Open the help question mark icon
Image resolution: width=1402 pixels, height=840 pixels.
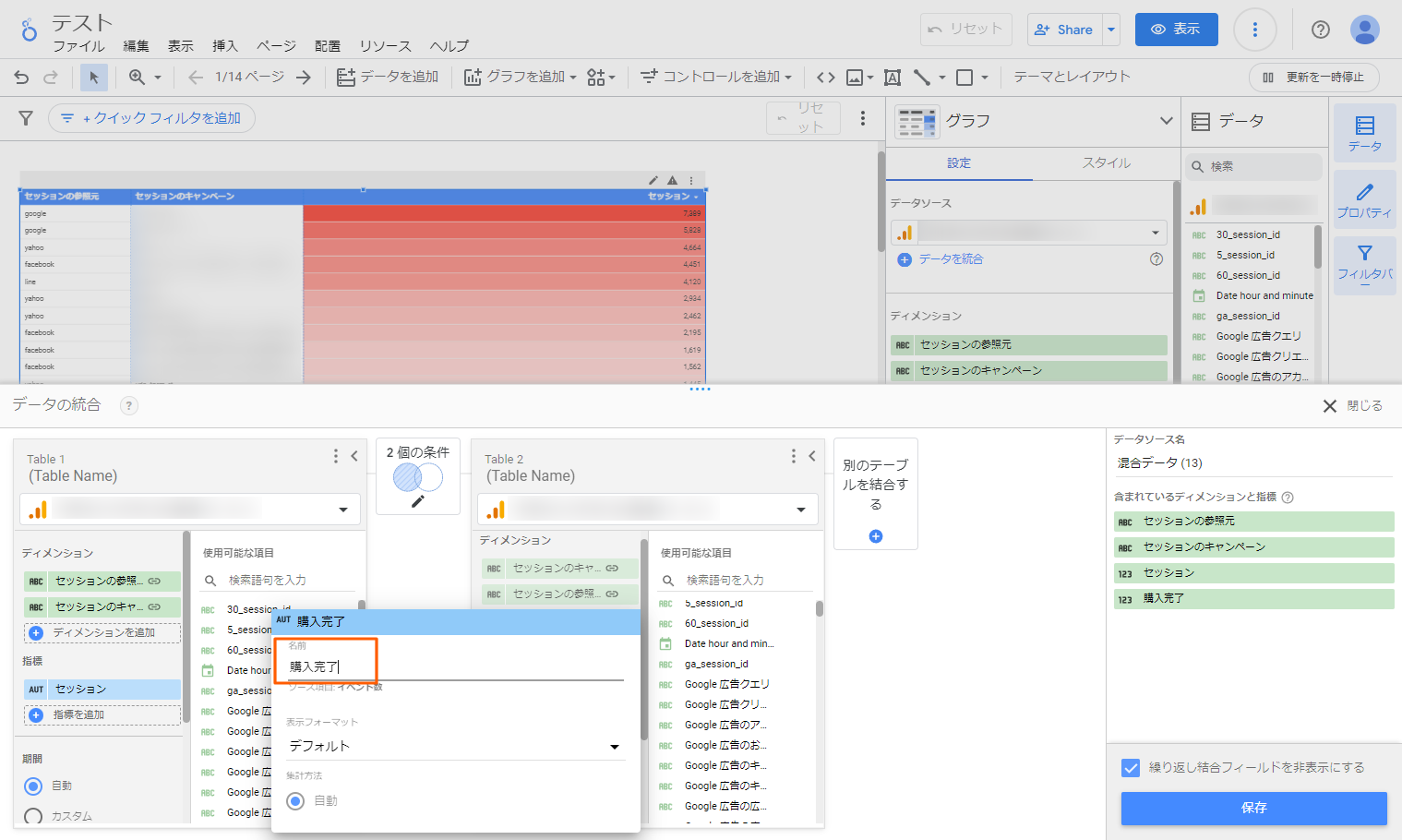tap(1321, 30)
